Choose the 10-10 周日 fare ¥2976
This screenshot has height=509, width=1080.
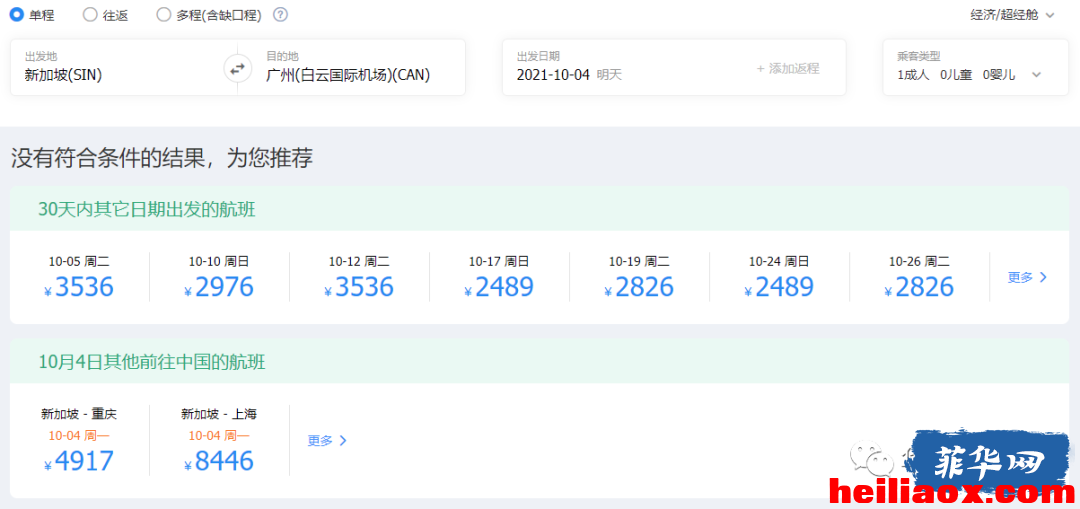pos(219,277)
